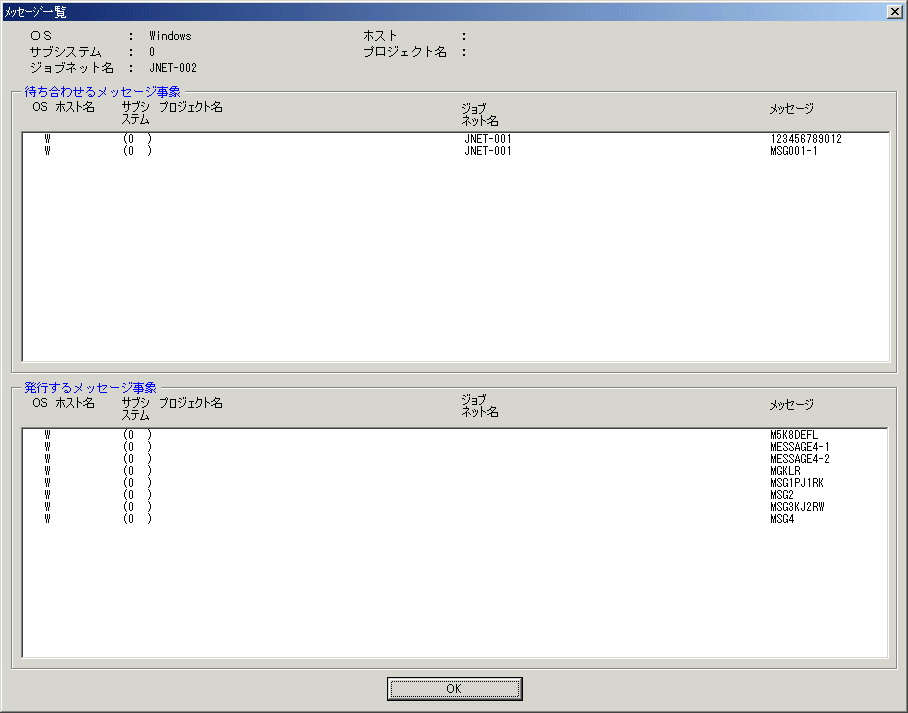908x713 pixels.
Task: Select the MSG2 message entry
Action: click(455, 495)
